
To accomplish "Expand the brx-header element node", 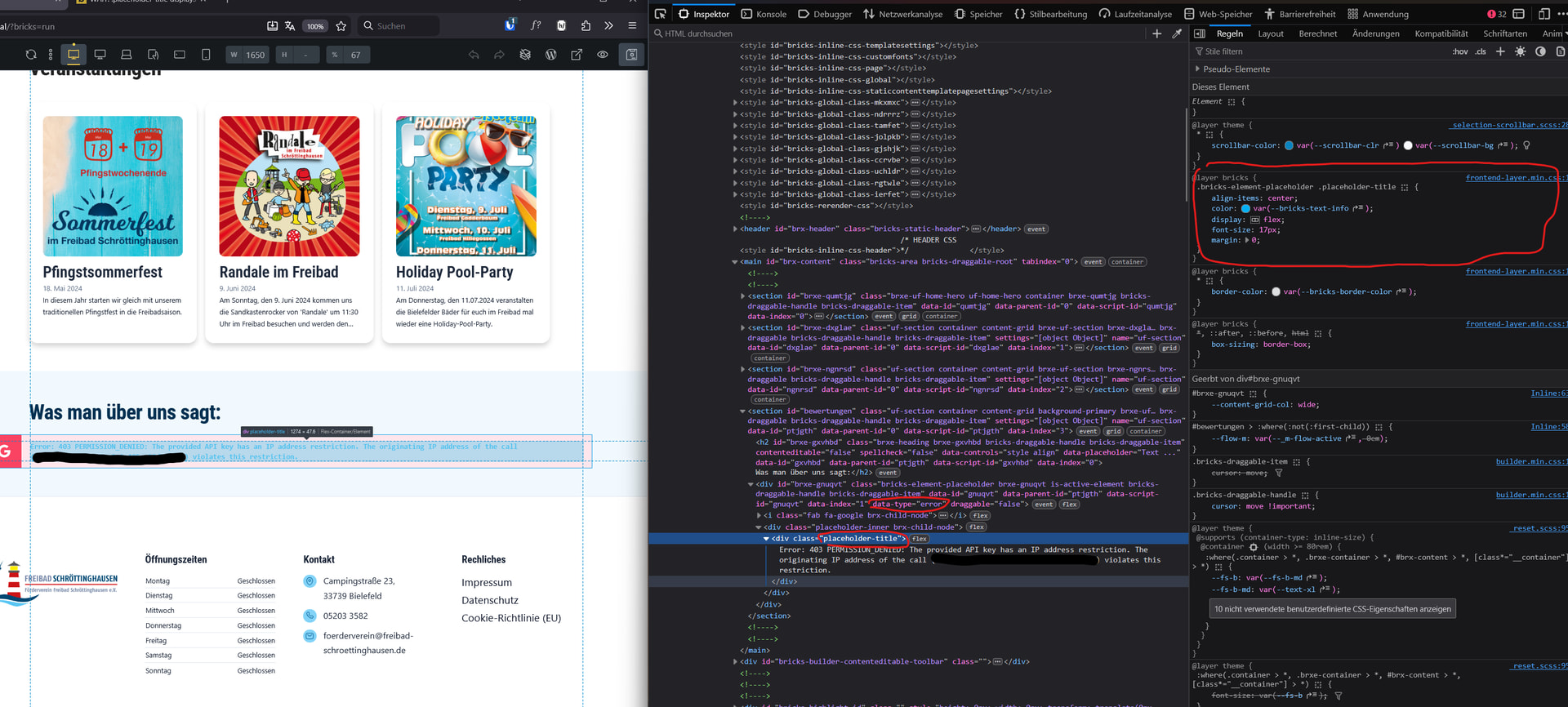I will click(x=735, y=229).
